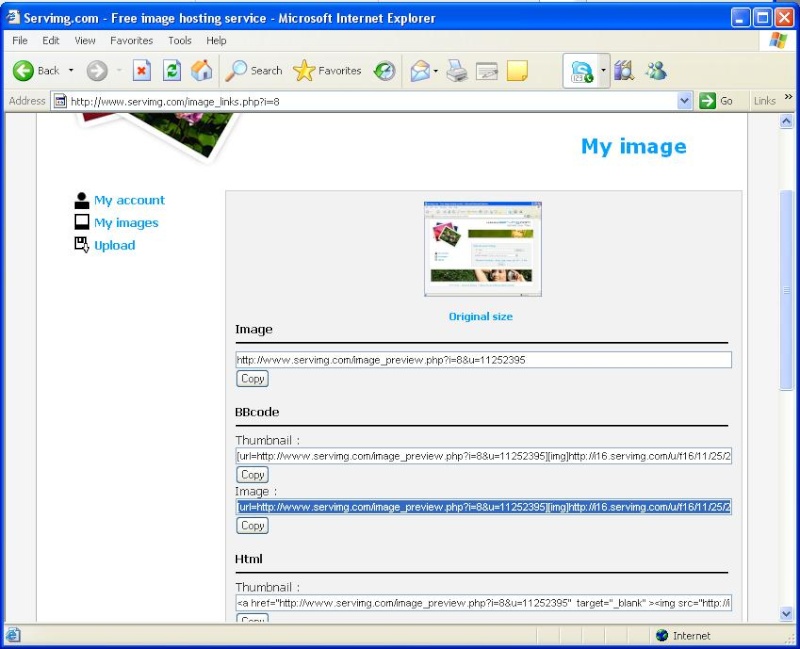The width and height of the screenshot is (800, 649).
Task: Click the Windows flag logo
Action: [x=778, y=40]
